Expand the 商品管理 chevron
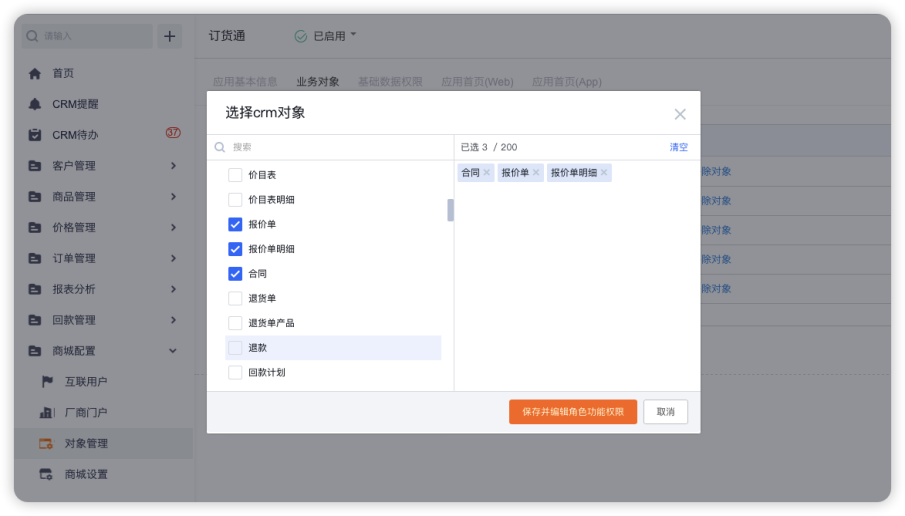This screenshot has height=516, width=905. coord(173,196)
